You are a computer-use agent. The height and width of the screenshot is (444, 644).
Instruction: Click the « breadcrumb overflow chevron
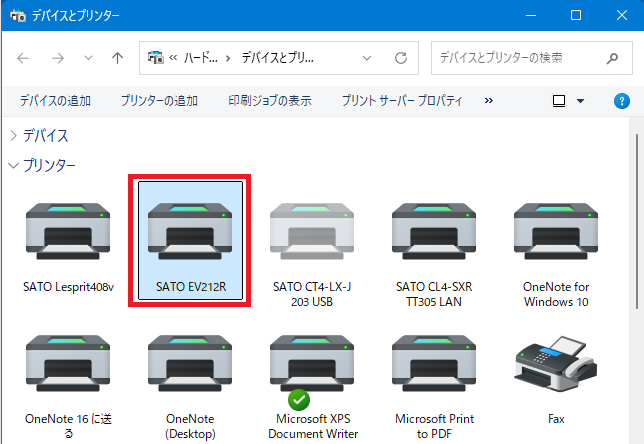pos(173,58)
